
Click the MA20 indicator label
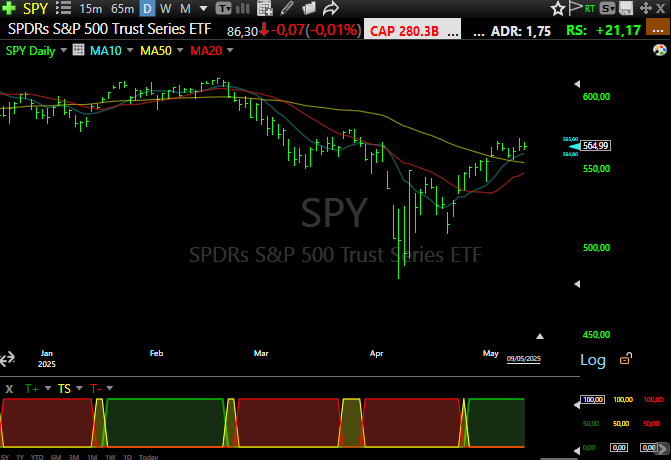206,50
